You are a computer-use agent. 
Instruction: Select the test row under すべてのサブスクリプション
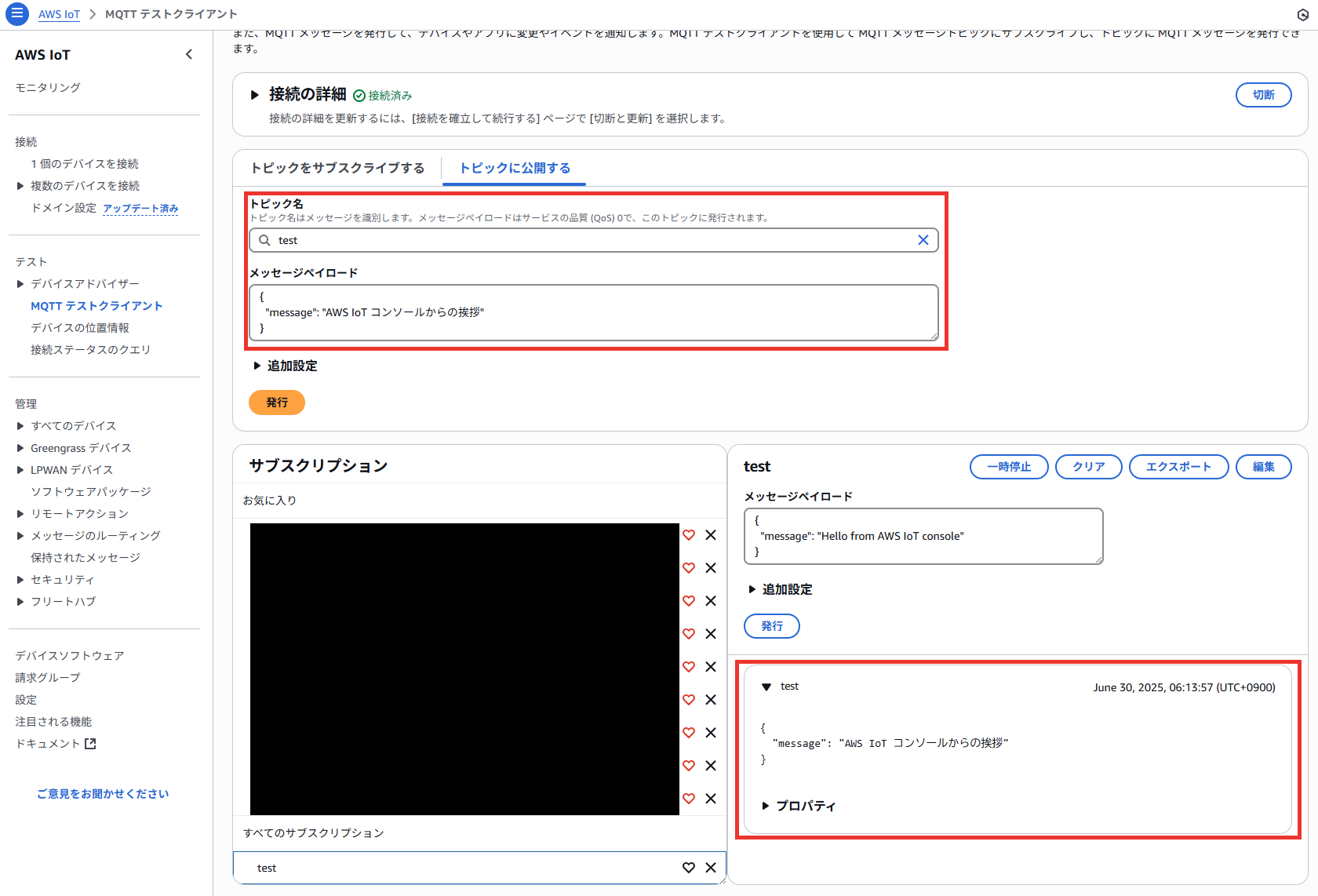click(x=479, y=868)
